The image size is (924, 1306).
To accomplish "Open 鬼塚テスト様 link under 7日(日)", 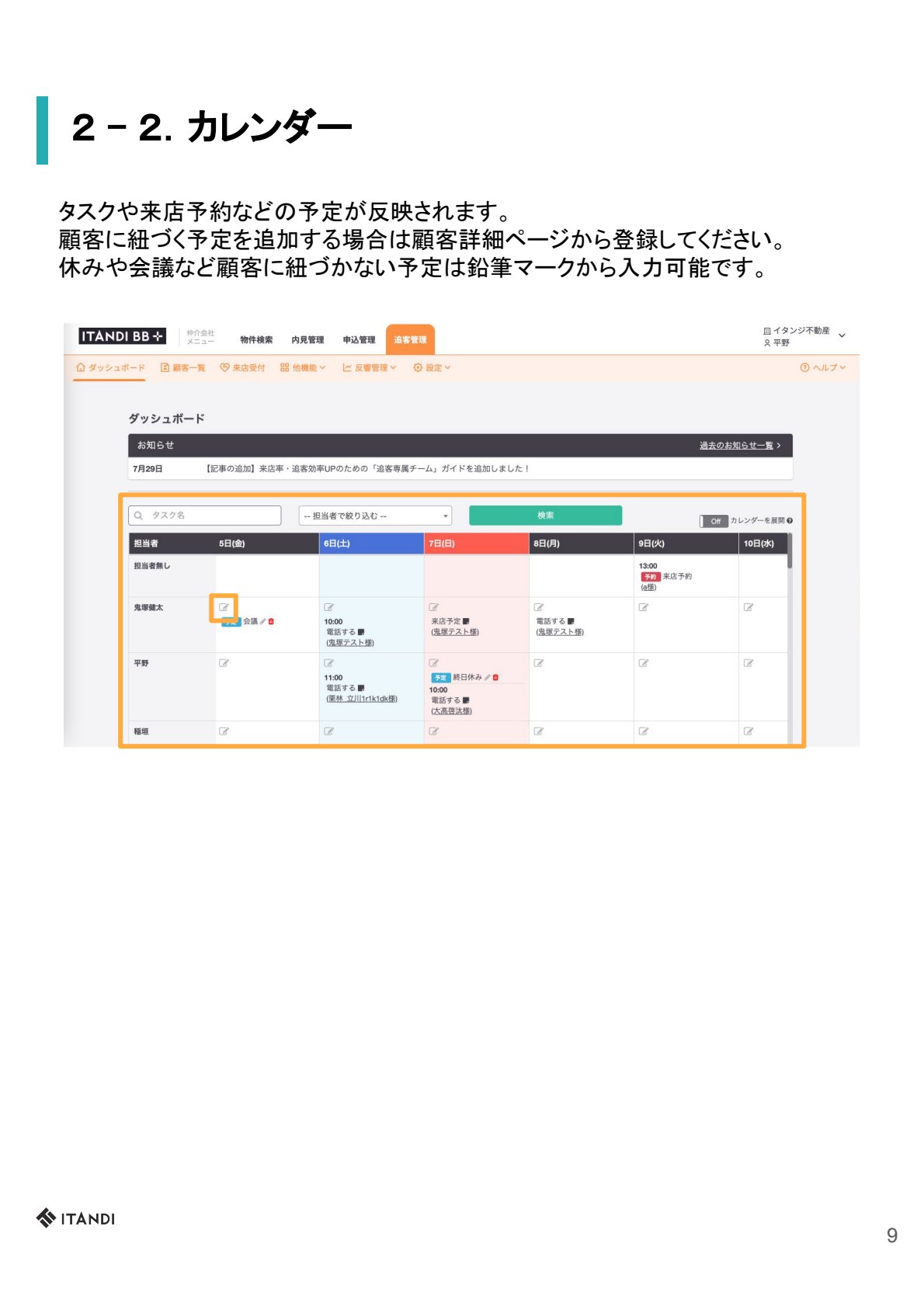I will click(x=455, y=632).
